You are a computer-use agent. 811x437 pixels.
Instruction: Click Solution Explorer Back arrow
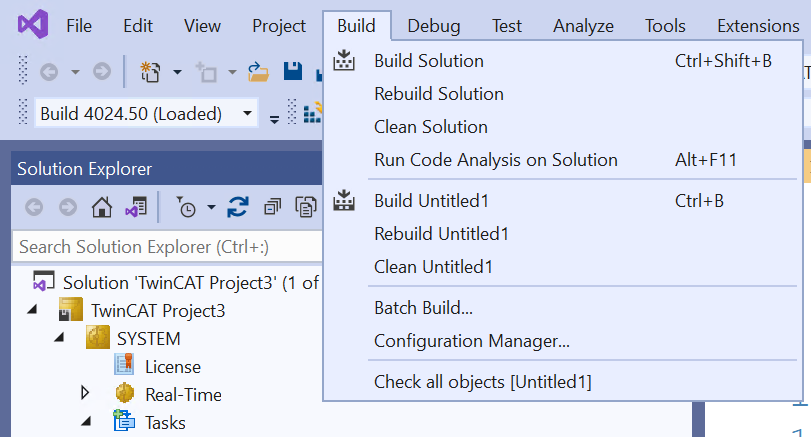click(x=34, y=207)
